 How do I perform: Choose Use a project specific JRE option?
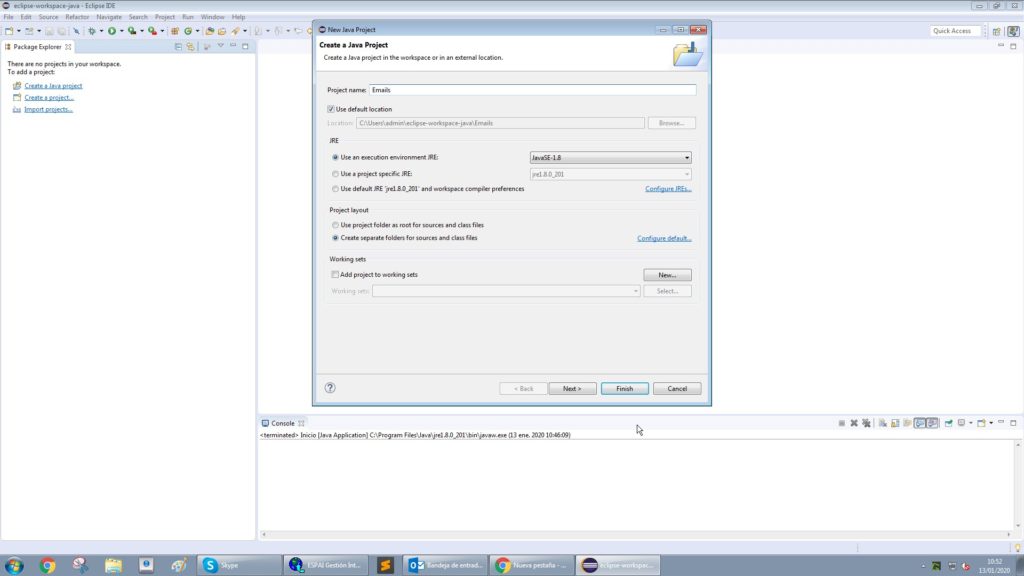(335, 174)
